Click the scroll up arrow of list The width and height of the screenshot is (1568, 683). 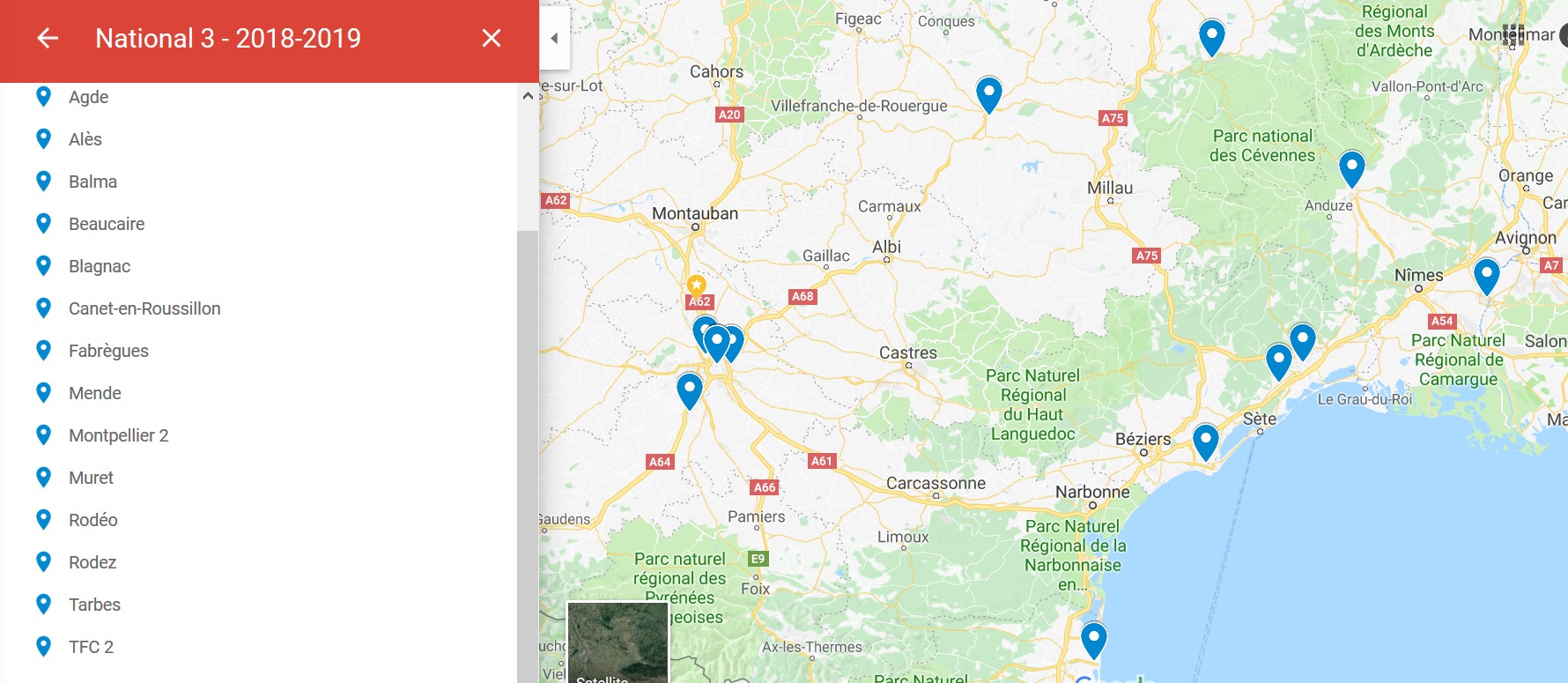click(x=528, y=95)
